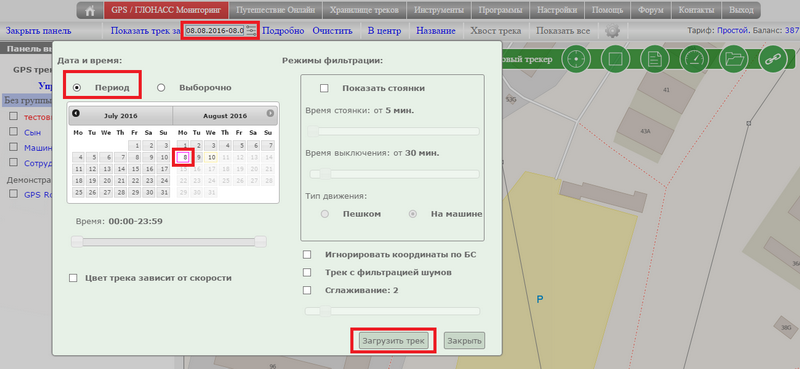This screenshot has width=800, height=369.
Task: Select July 15 in calendar
Action: 135,169
